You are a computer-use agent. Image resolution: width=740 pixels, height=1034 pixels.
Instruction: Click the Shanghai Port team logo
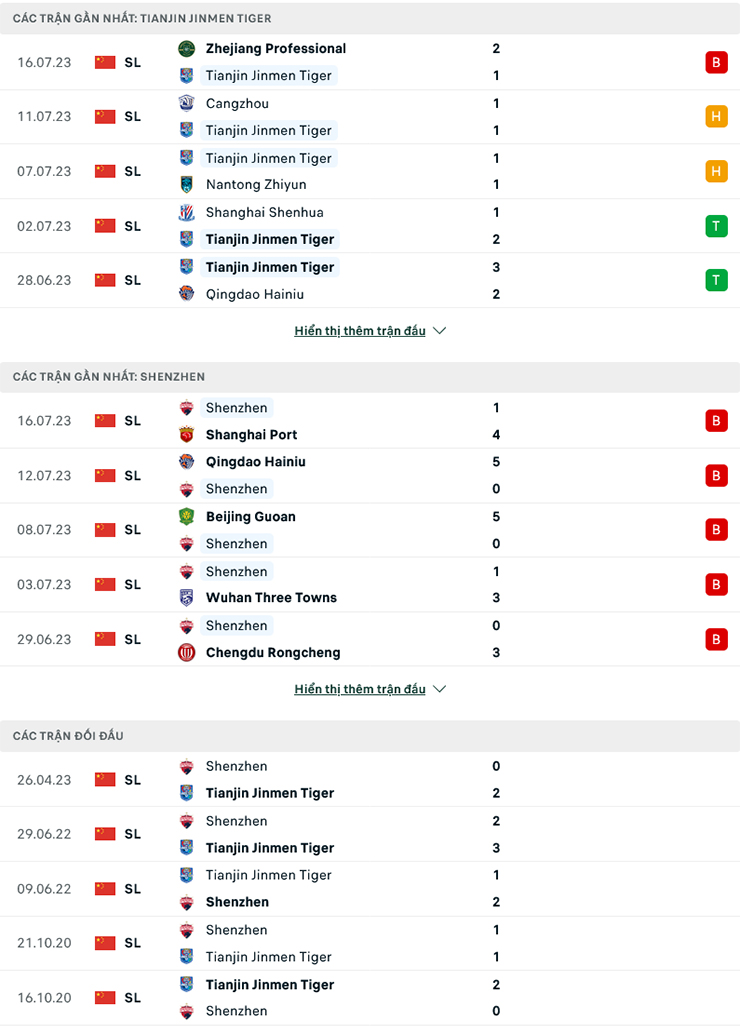(x=186, y=435)
